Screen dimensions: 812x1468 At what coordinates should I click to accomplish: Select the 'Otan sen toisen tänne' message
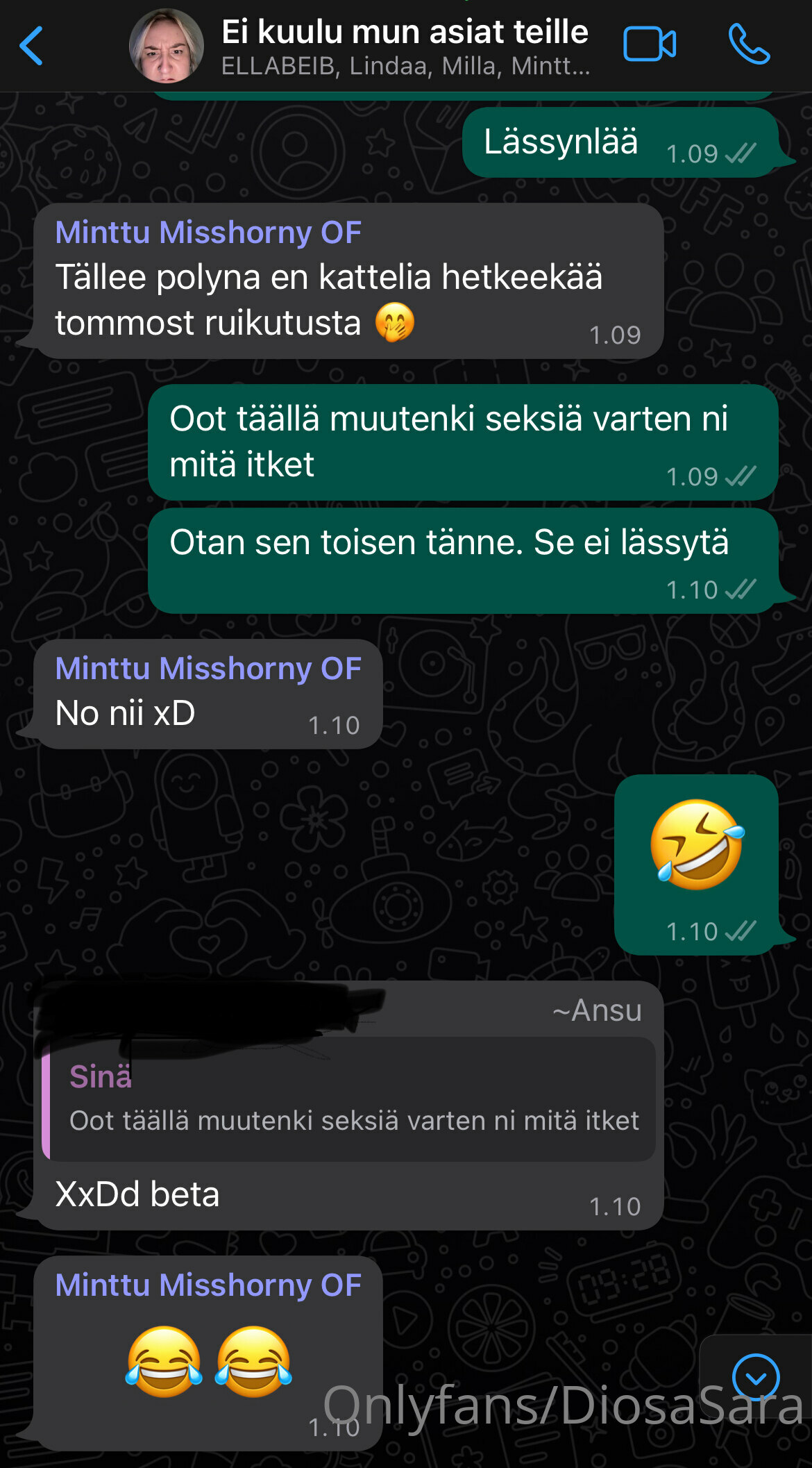[x=464, y=561]
